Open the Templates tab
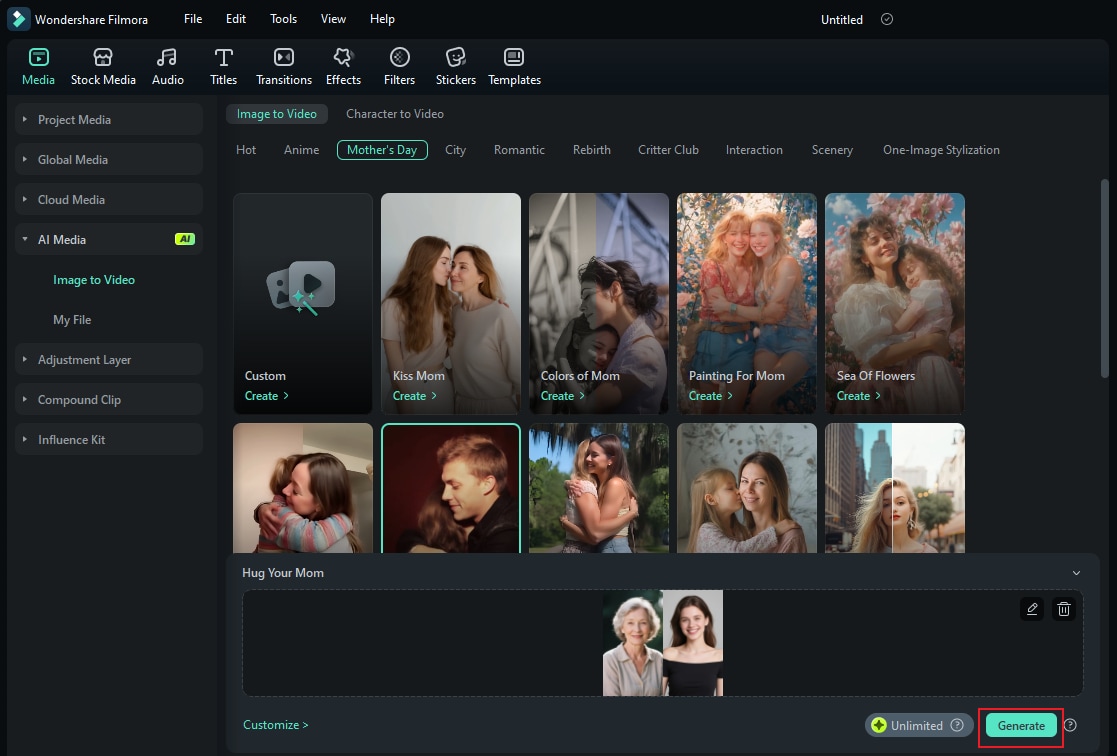The height and width of the screenshot is (756, 1117). [514, 66]
